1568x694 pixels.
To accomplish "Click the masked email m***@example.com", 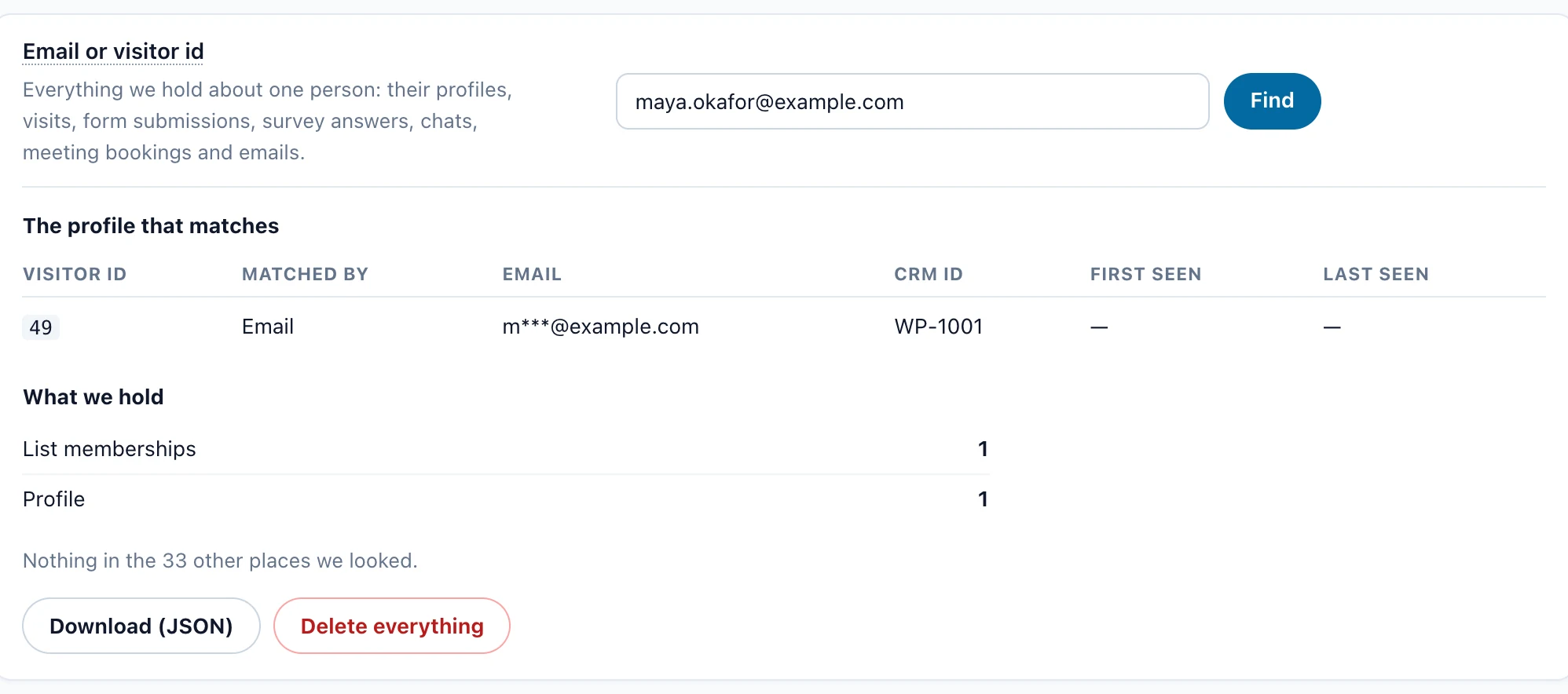I will point(601,327).
